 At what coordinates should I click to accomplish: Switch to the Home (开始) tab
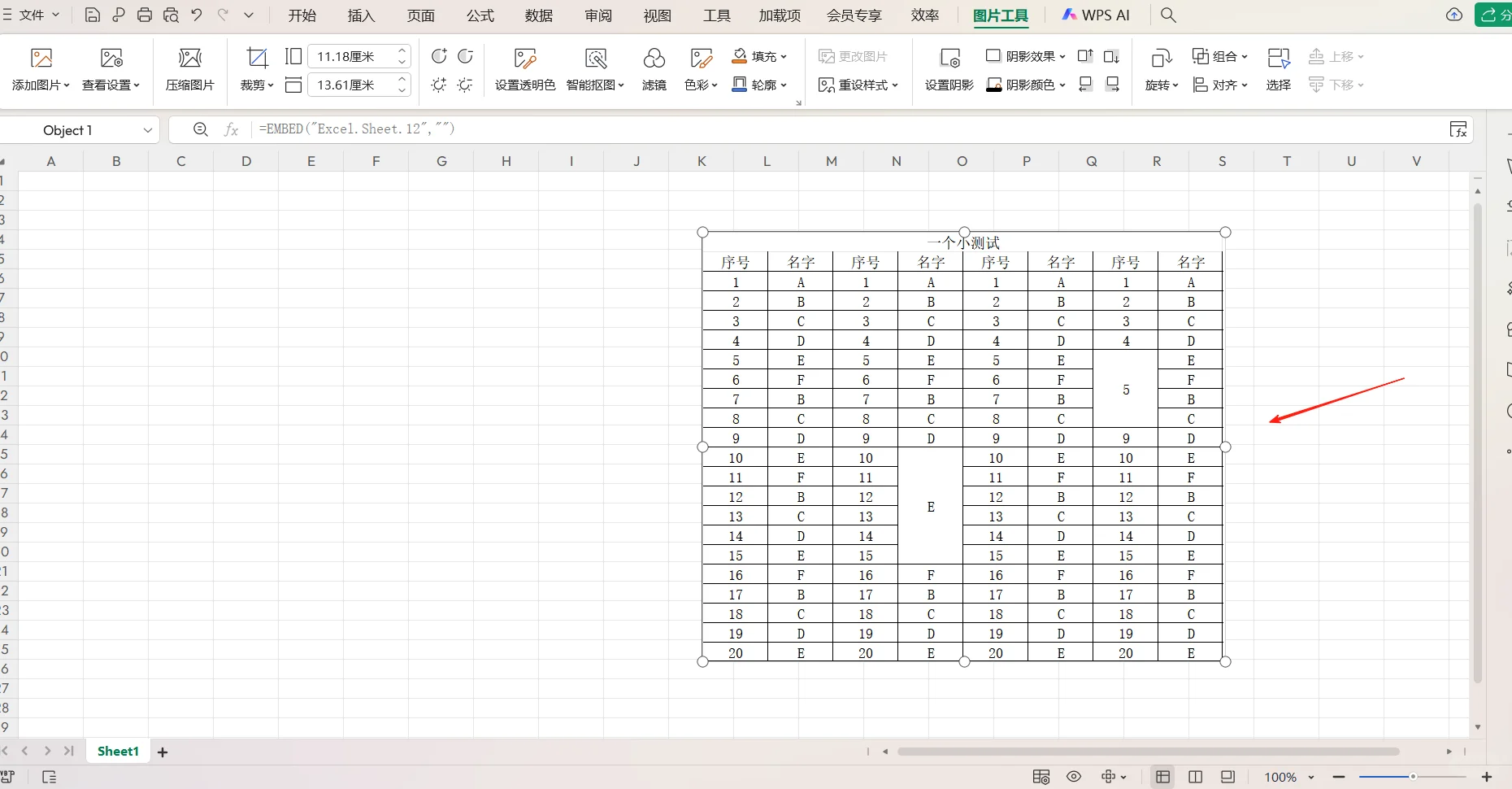[x=302, y=15]
